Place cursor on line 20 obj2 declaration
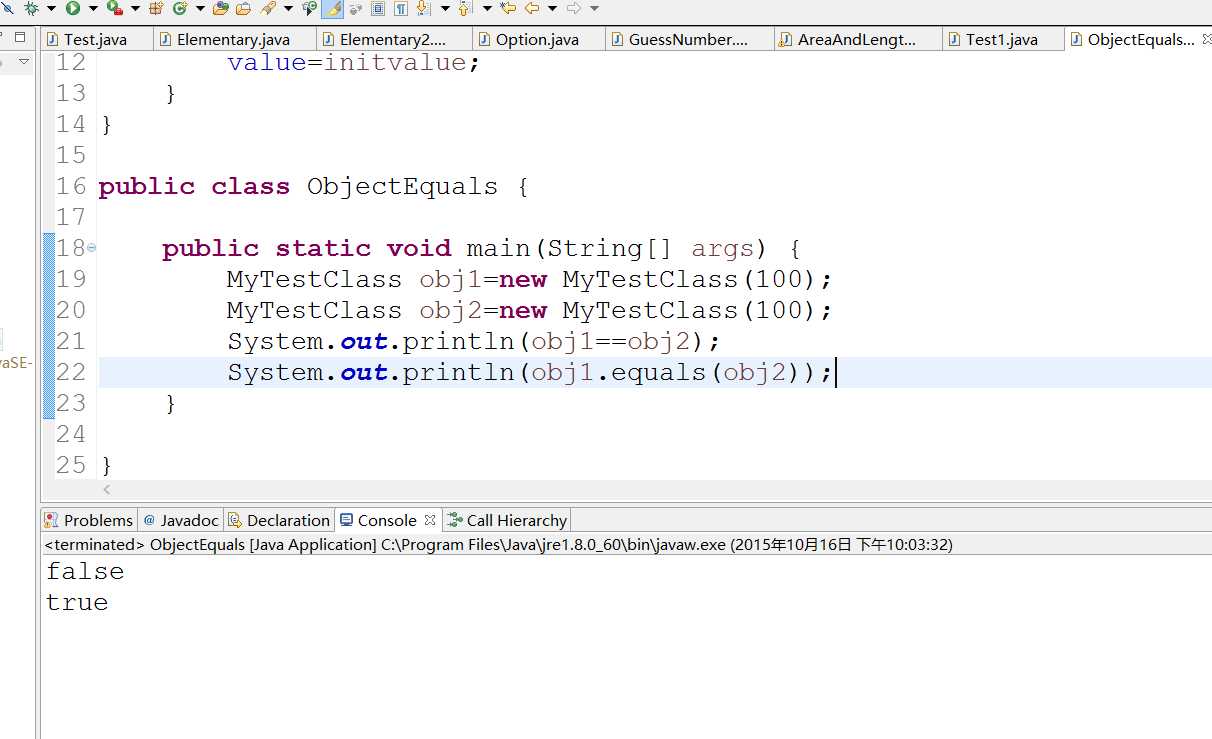1212x739 pixels. click(x=529, y=310)
